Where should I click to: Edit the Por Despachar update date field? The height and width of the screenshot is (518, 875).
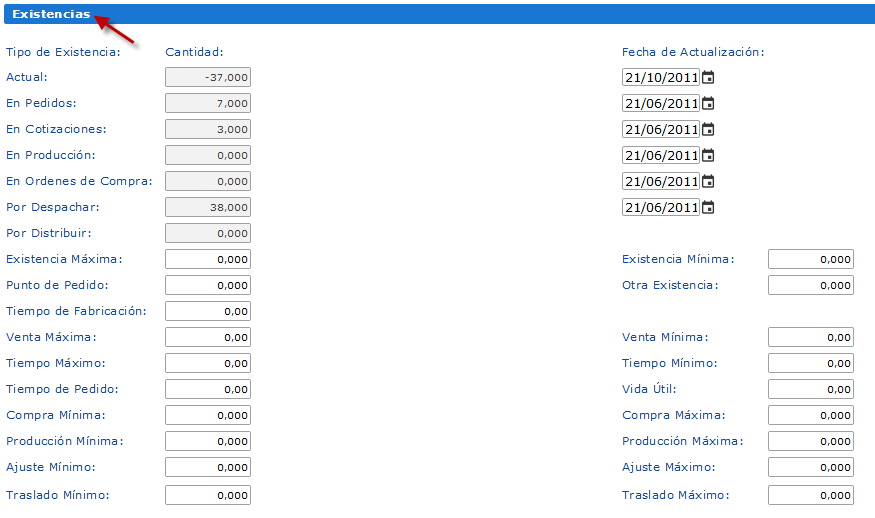[661, 208]
